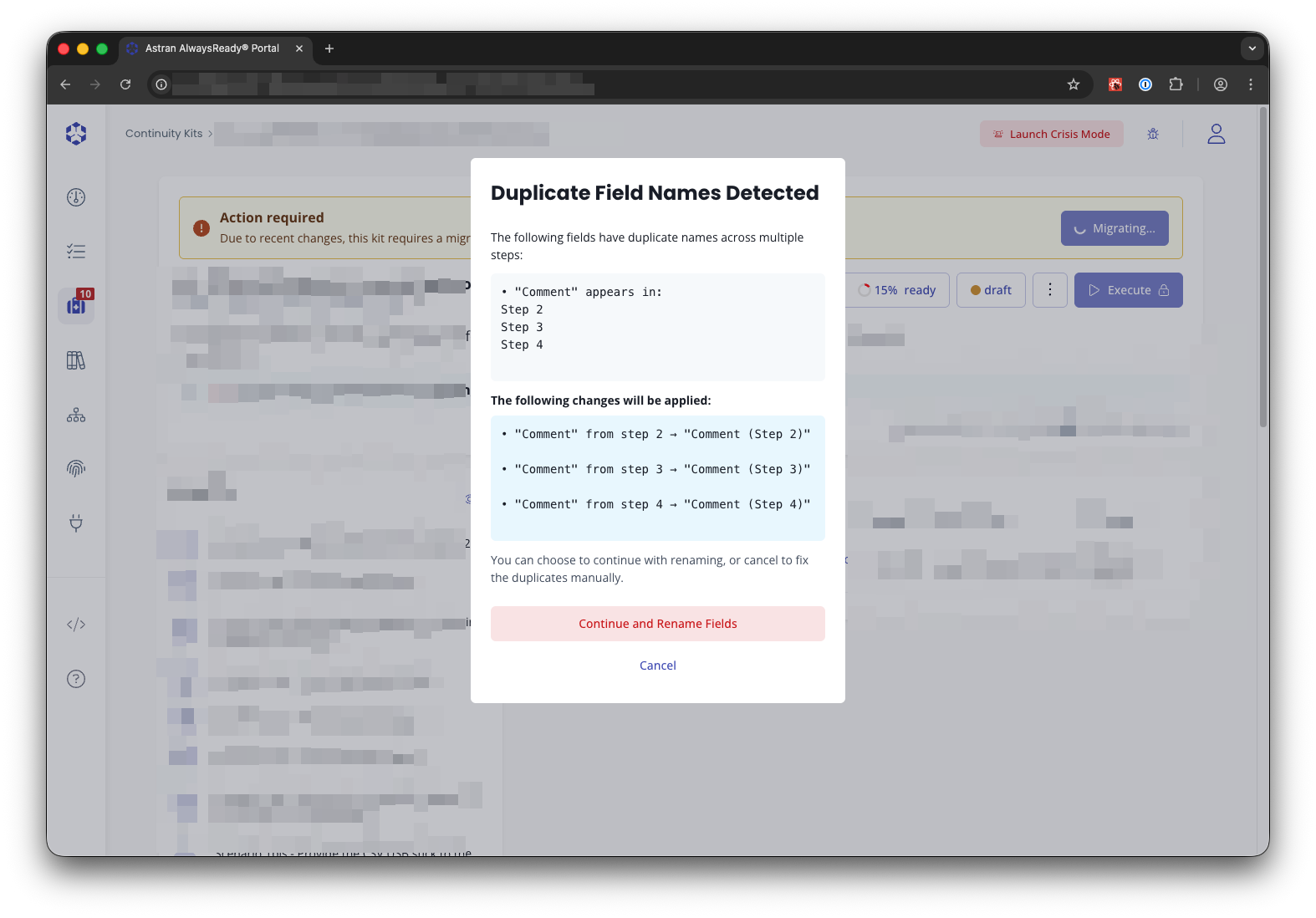The height and width of the screenshot is (918, 1316).
Task: Open the three-dot kit options menu
Action: (x=1049, y=290)
